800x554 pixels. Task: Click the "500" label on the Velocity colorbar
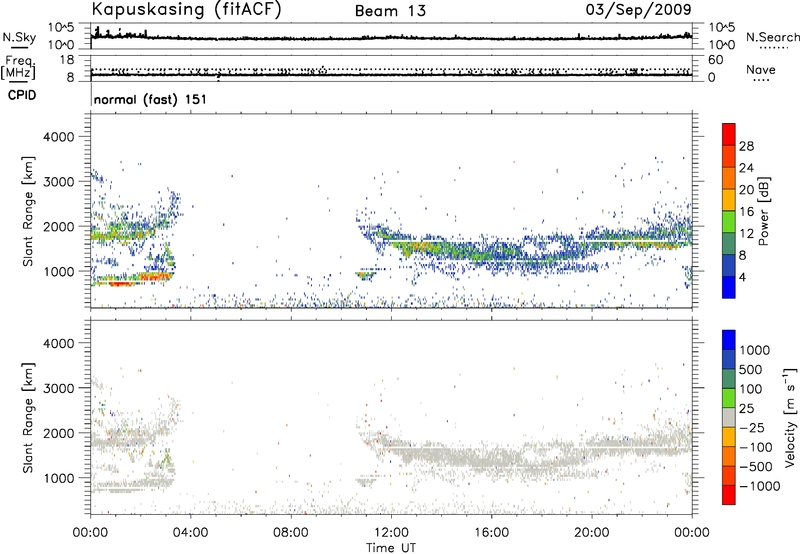pos(751,370)
